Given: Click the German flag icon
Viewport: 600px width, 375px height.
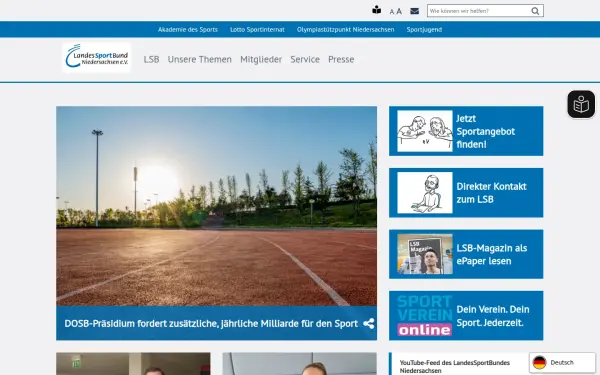Looking at the screenshot, I should click(x=539, y=362).
